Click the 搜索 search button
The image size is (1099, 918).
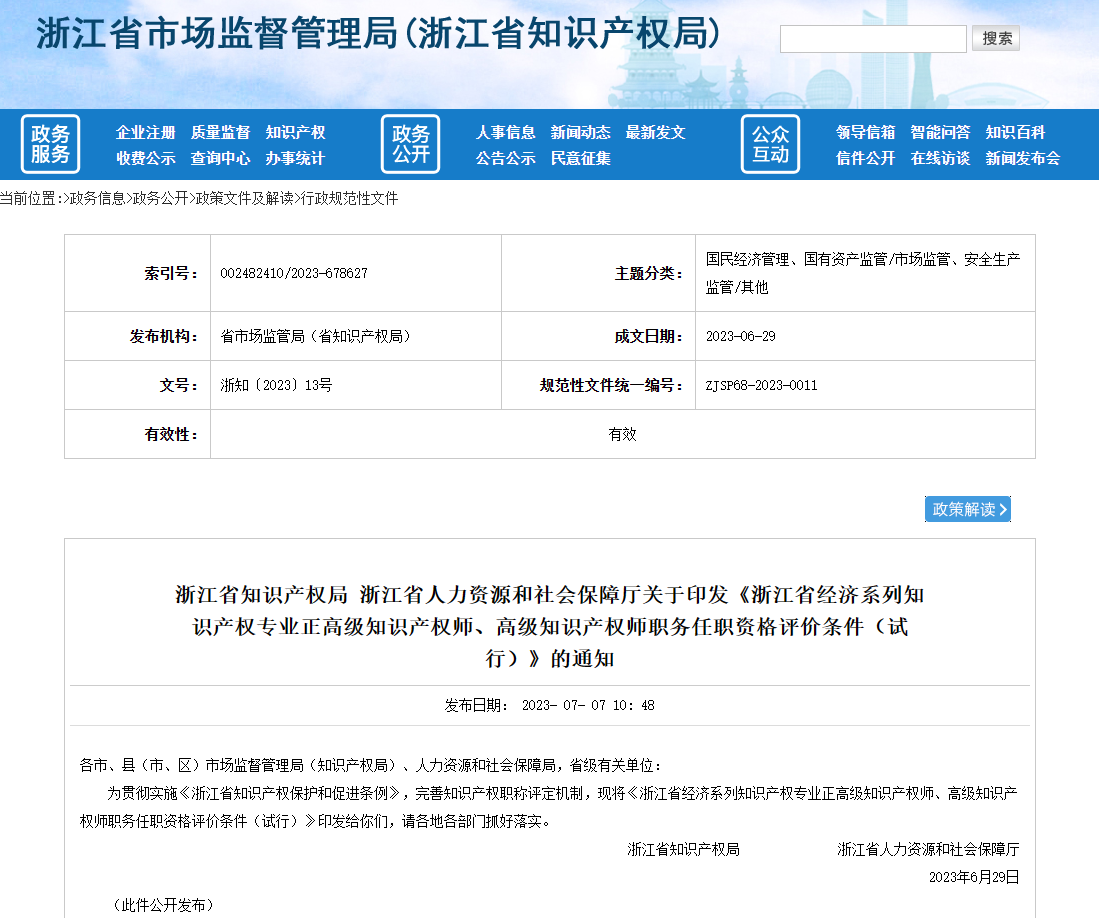(x=994, y=38)
